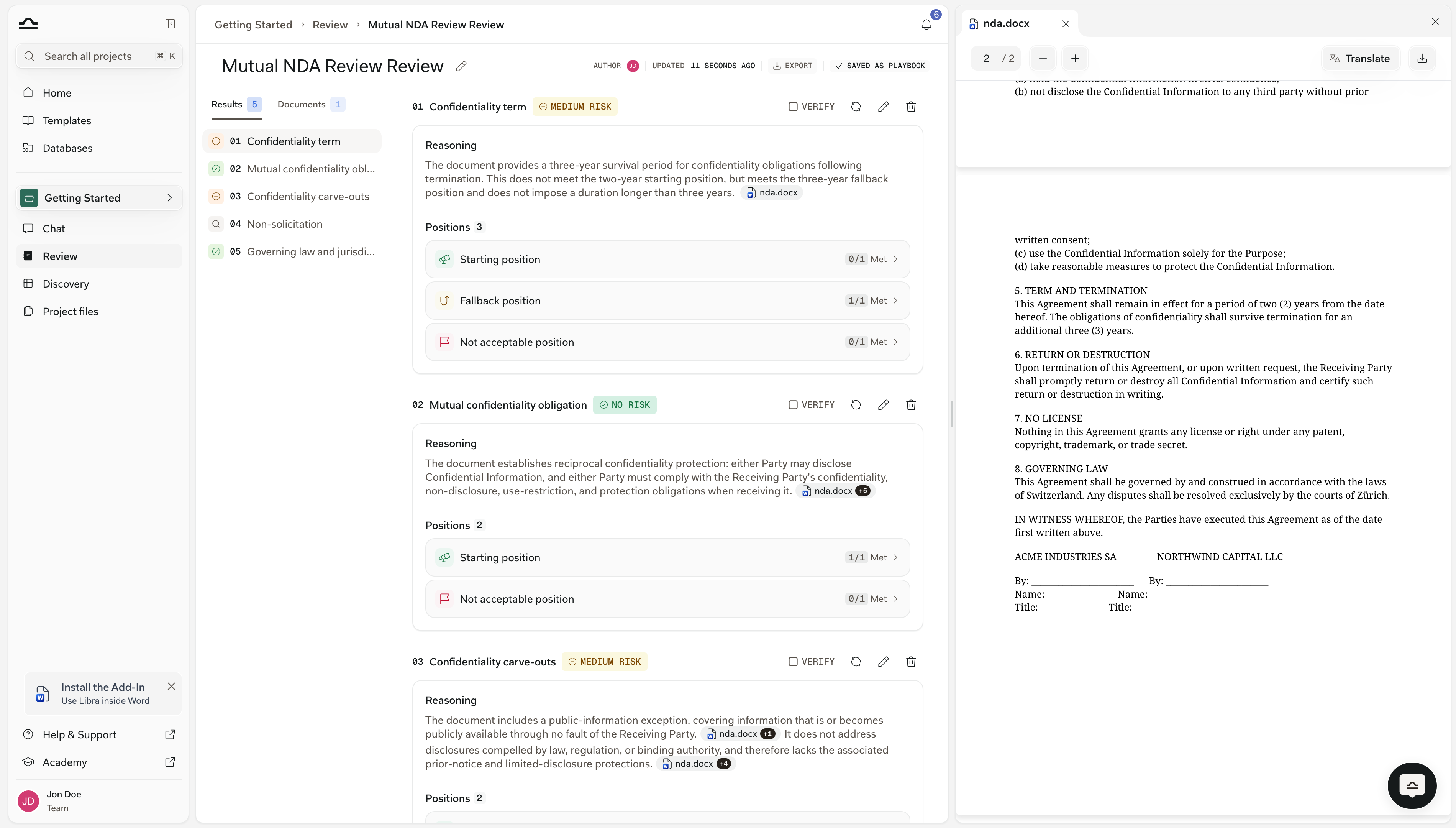The height and width of the screenshot is (828, 1456).
Task: Select 05 Governing law result item
Action: point(292,252)
